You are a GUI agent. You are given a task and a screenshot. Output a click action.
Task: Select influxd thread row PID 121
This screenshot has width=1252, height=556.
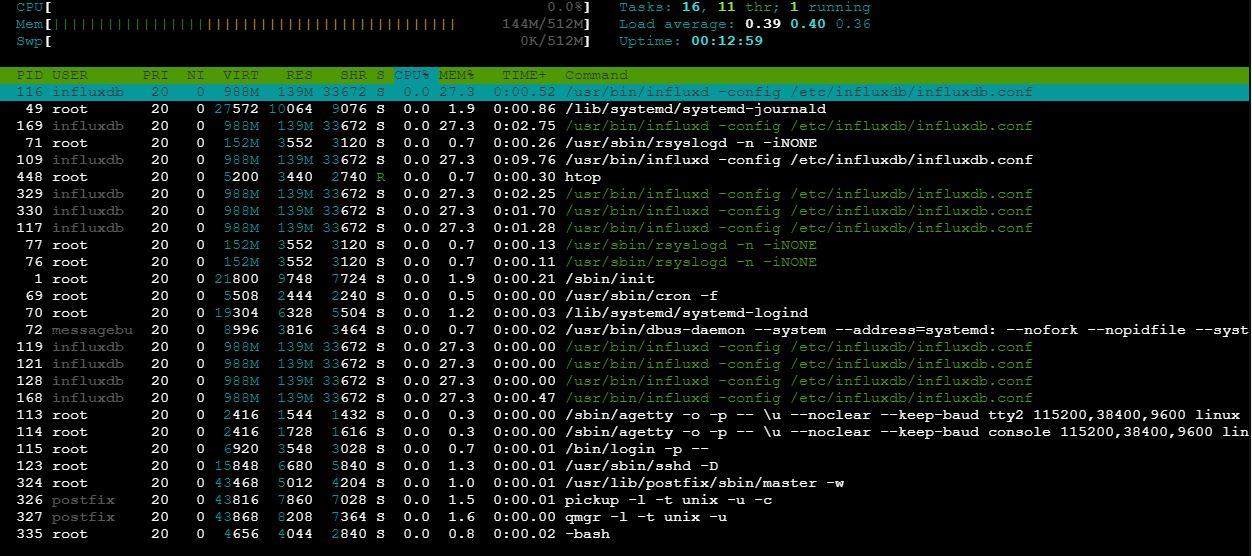tap(625, 364)
